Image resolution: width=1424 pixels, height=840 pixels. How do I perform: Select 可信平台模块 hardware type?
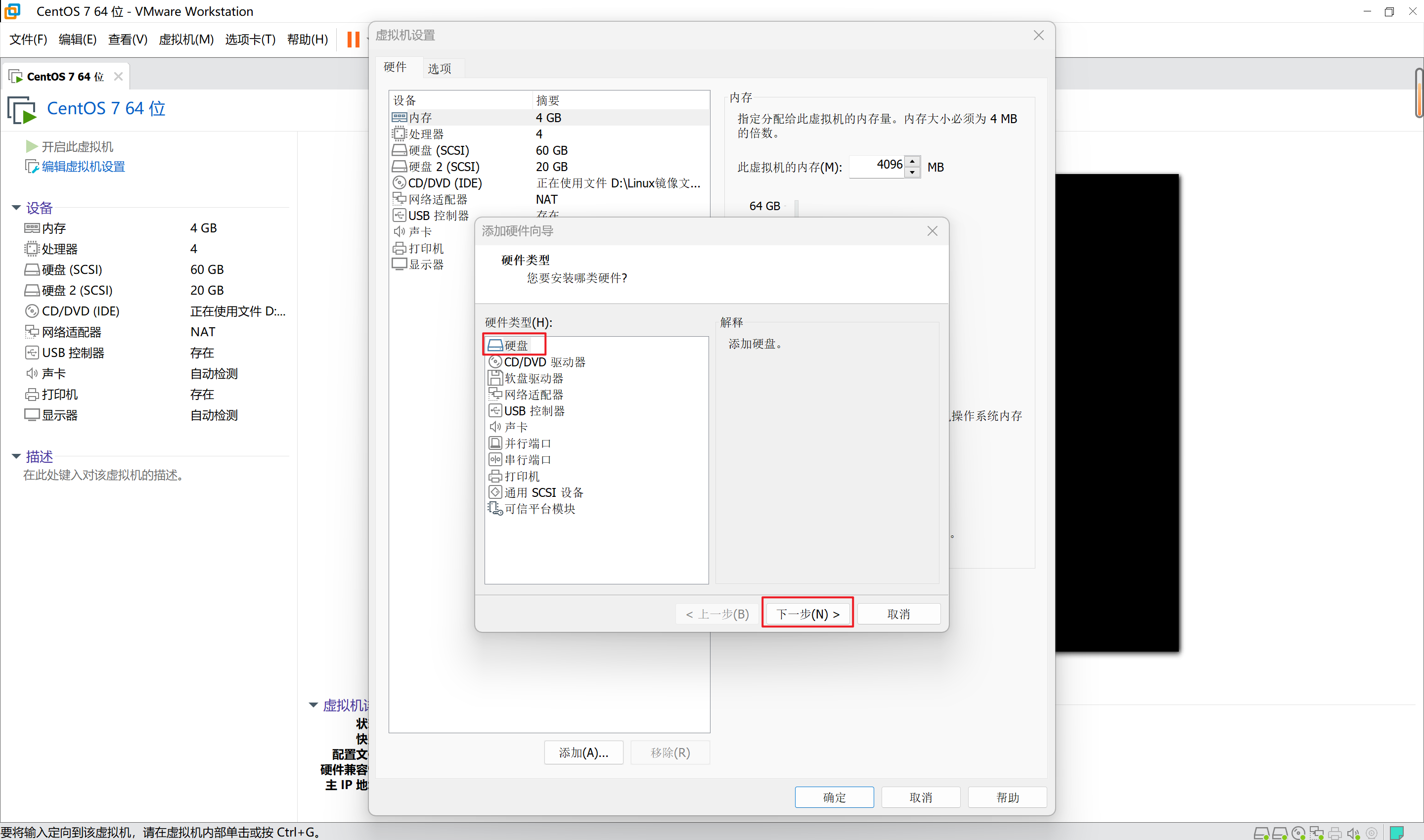pyautogui.click(x=539, y=509)
